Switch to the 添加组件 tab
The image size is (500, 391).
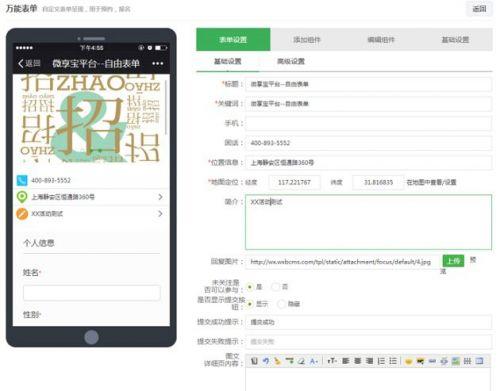click(307, 40)
